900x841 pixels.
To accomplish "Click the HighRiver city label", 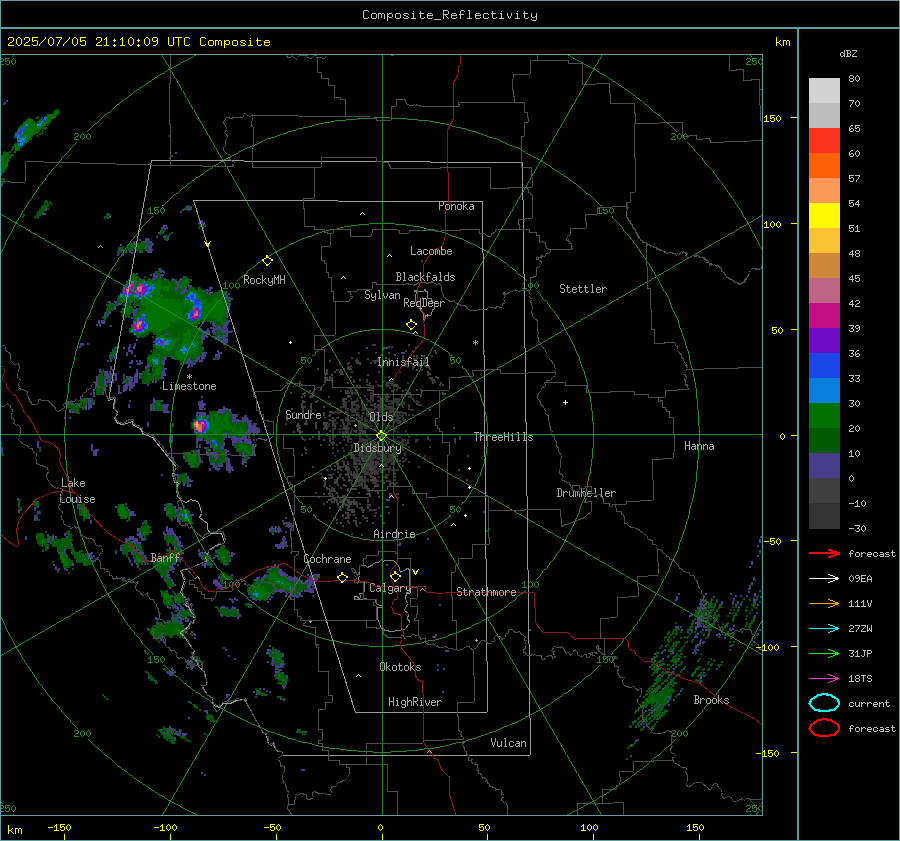I will (415, 702).
